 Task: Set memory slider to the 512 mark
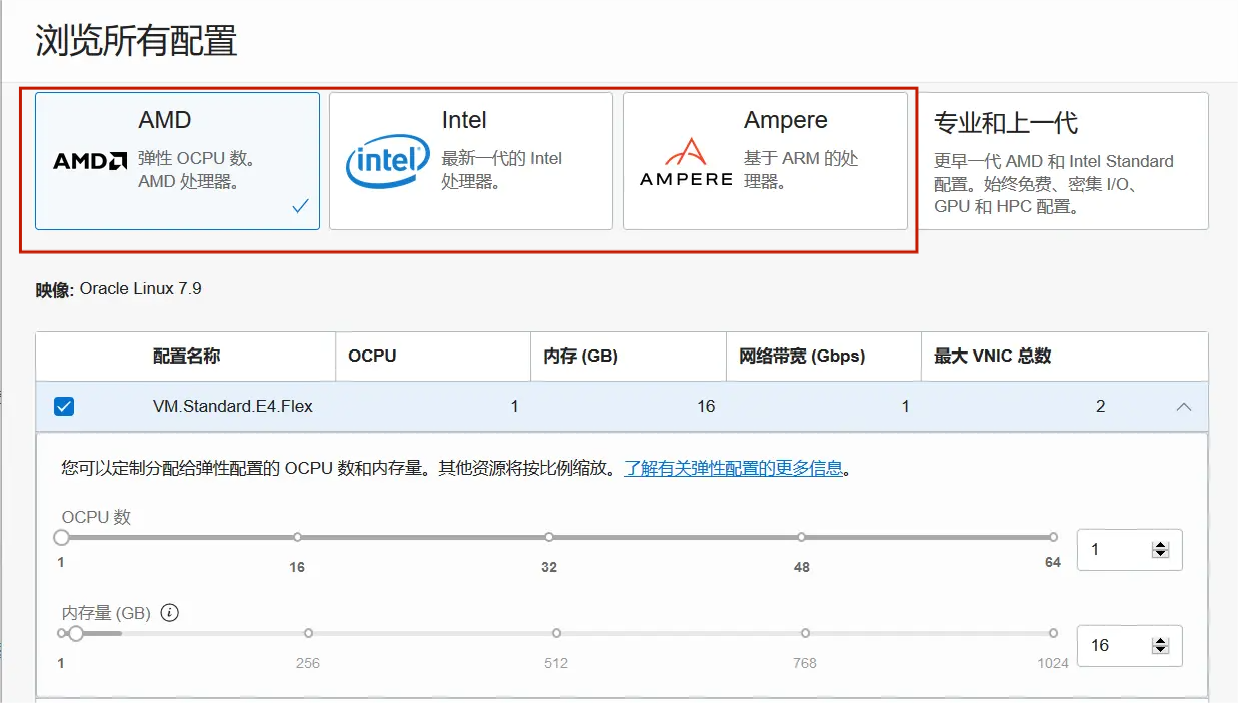point(556,633)
